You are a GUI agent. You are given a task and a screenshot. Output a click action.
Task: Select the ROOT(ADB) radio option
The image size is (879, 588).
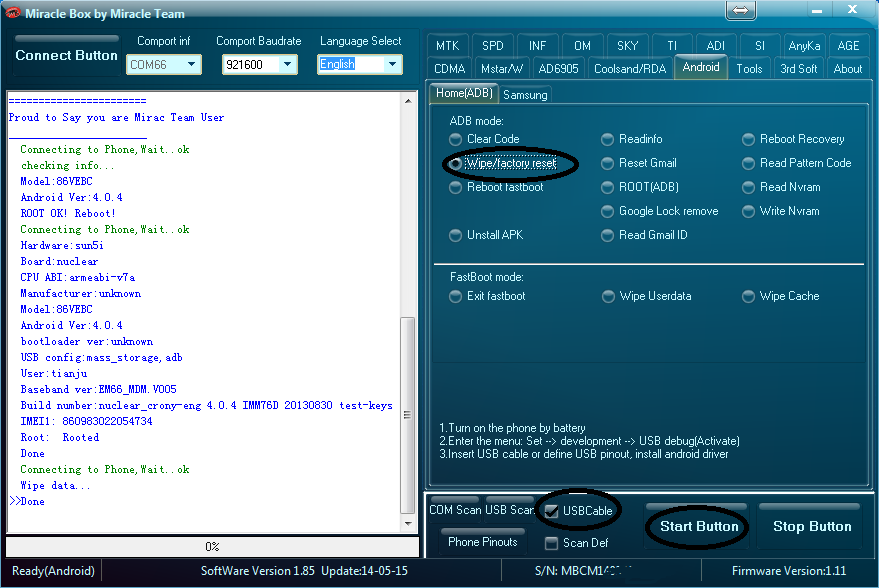[x=640, y=187]
